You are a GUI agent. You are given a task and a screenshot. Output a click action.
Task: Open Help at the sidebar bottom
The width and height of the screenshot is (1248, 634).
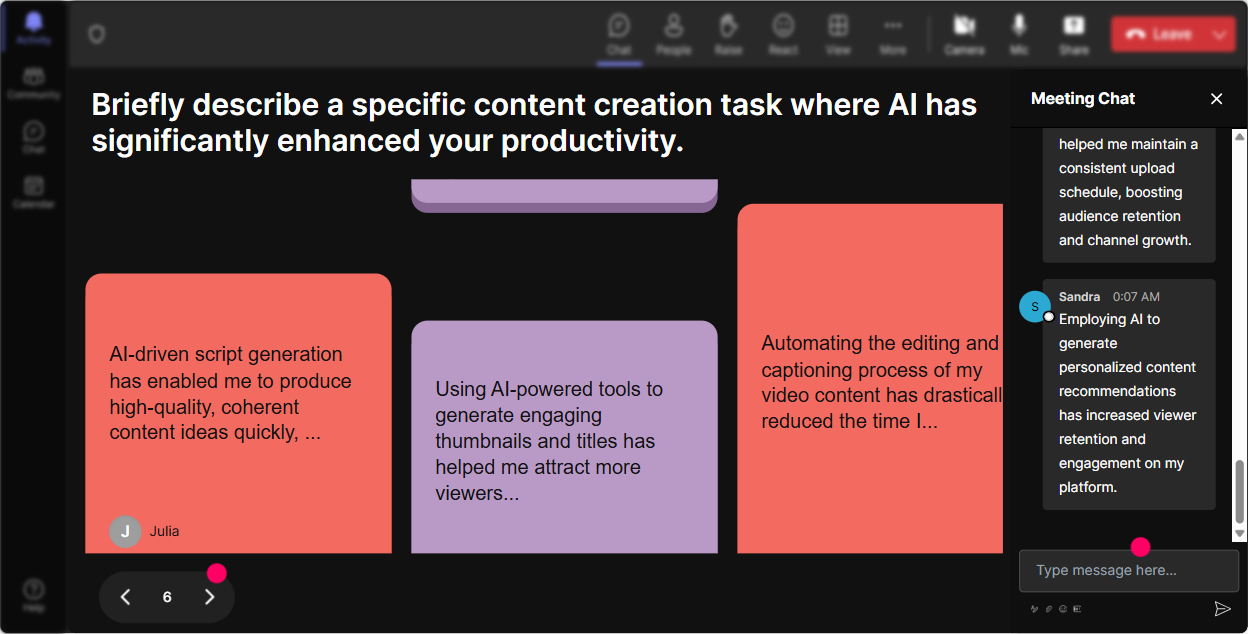[x=33, y=594]
